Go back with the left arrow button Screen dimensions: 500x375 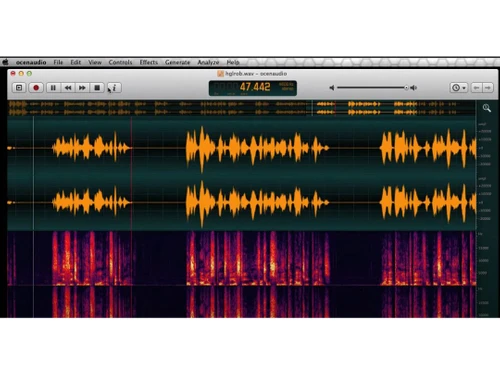coord(477,88)
